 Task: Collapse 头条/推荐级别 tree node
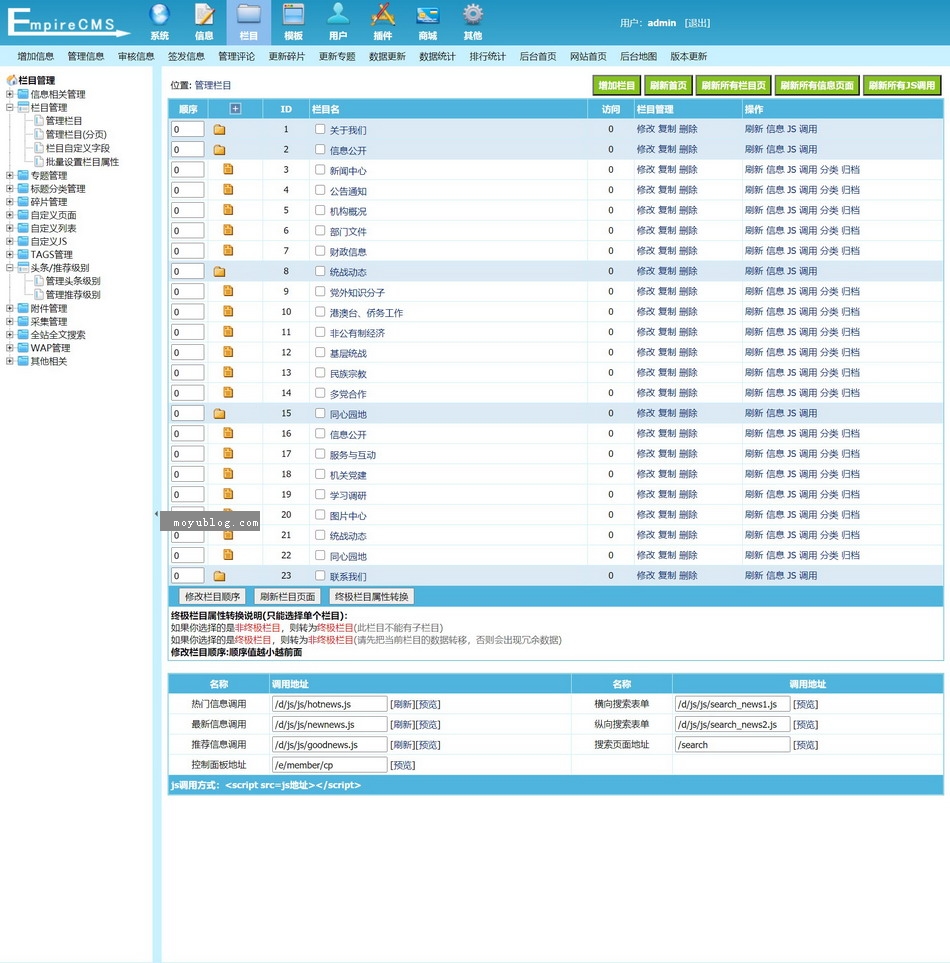pyautogui.click(x=10, y=267)
